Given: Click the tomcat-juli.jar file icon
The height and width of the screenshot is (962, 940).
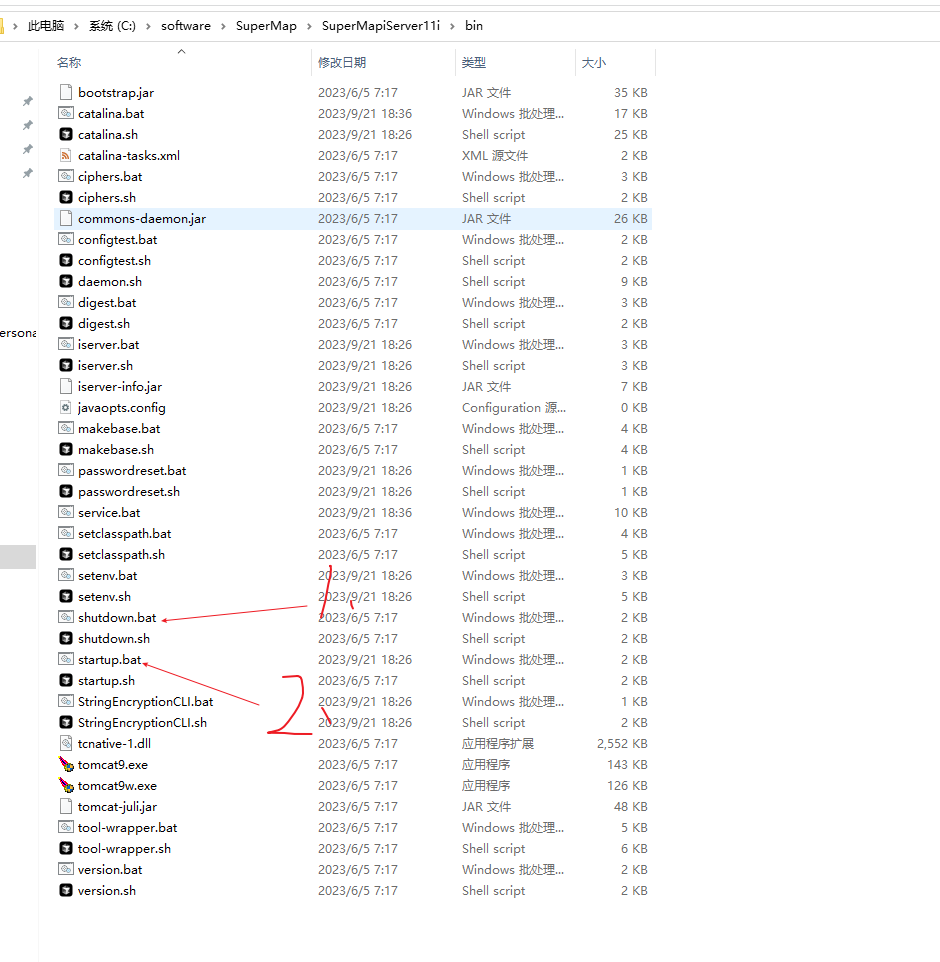Looking at the screenshot, I should coord(66,807).
